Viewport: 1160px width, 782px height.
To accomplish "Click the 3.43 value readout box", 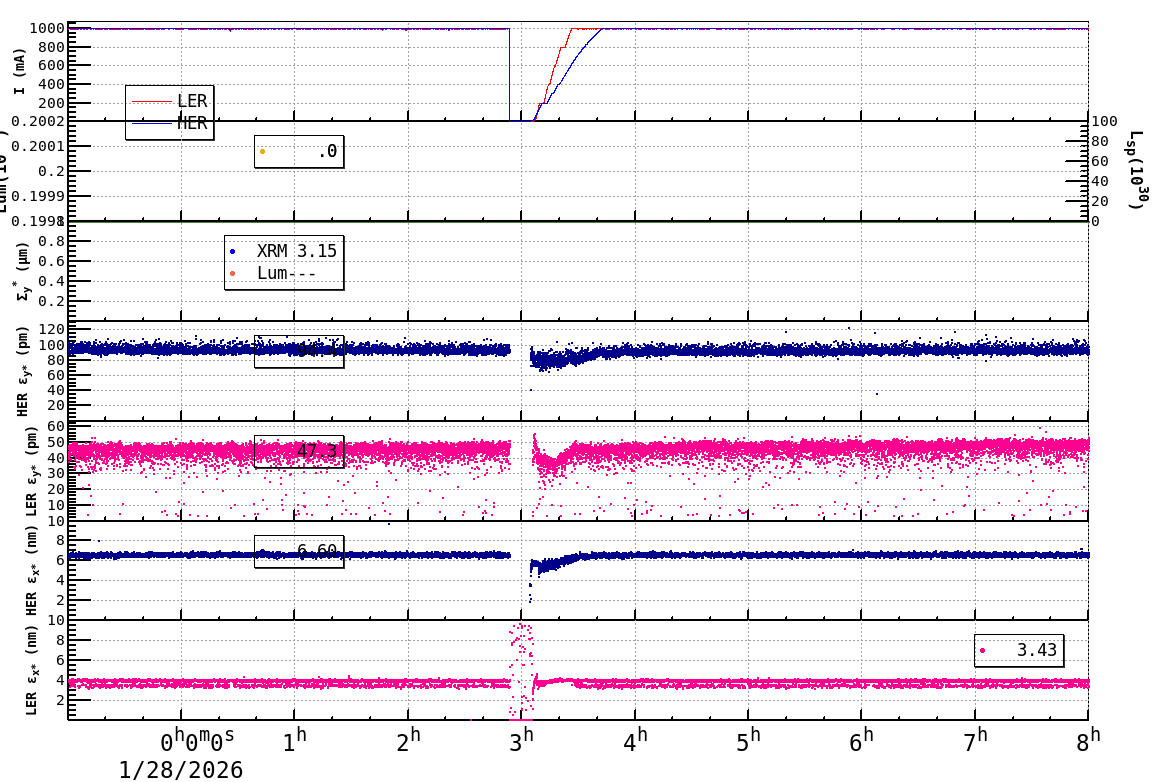I will [x=1020, y=648].
